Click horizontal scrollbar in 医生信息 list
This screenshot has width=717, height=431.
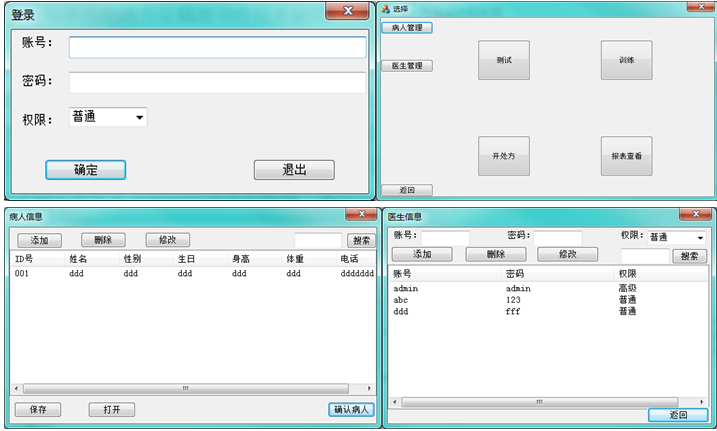540,402
